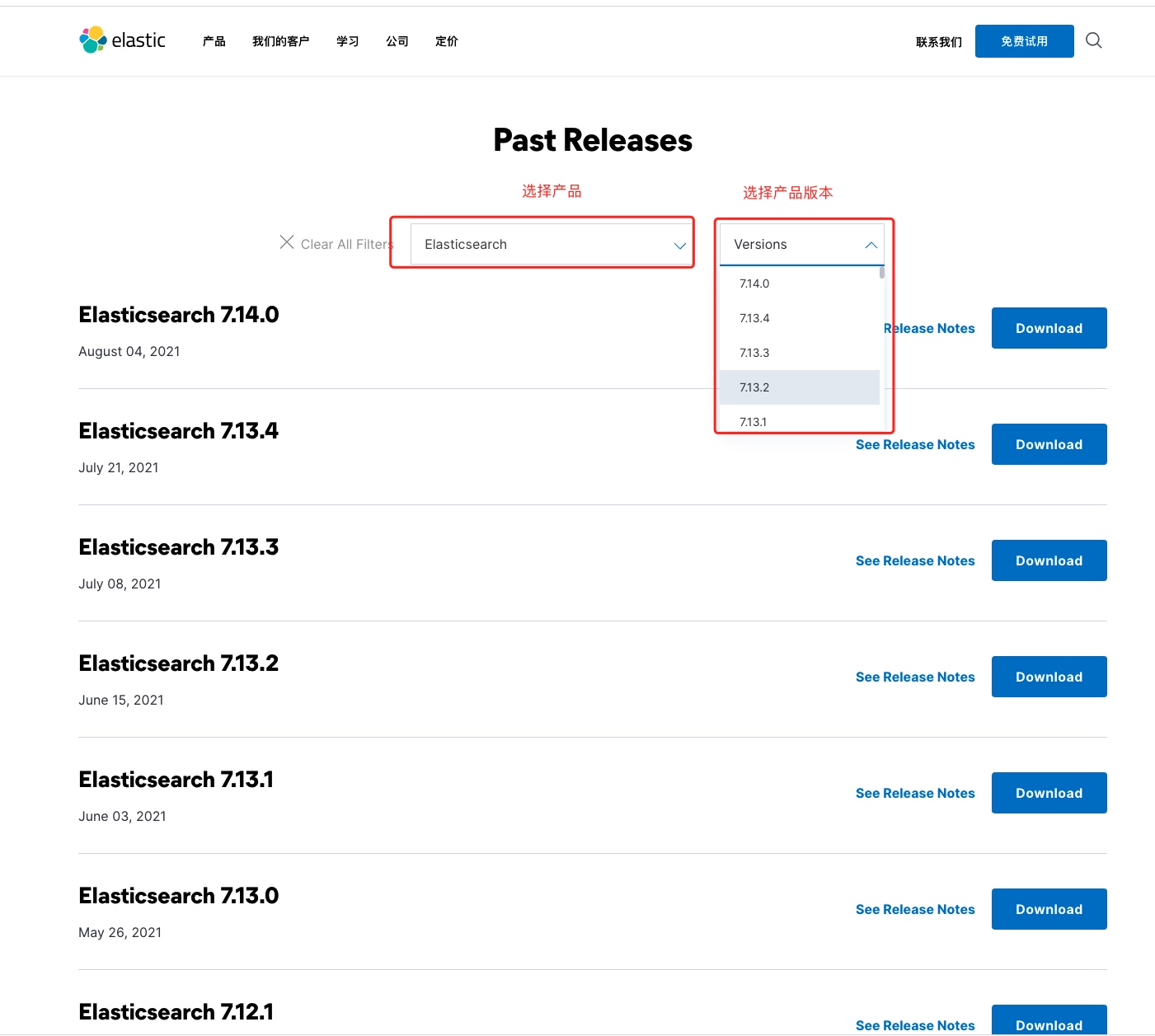Download Elasticsearch 7.13.1
This screenshot has height=1036, width=1155.
pos(1049,793)
